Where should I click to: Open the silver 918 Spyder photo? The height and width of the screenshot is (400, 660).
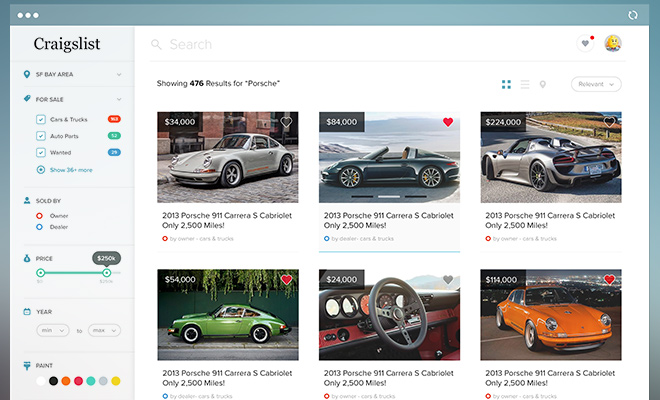click(551, 157)
